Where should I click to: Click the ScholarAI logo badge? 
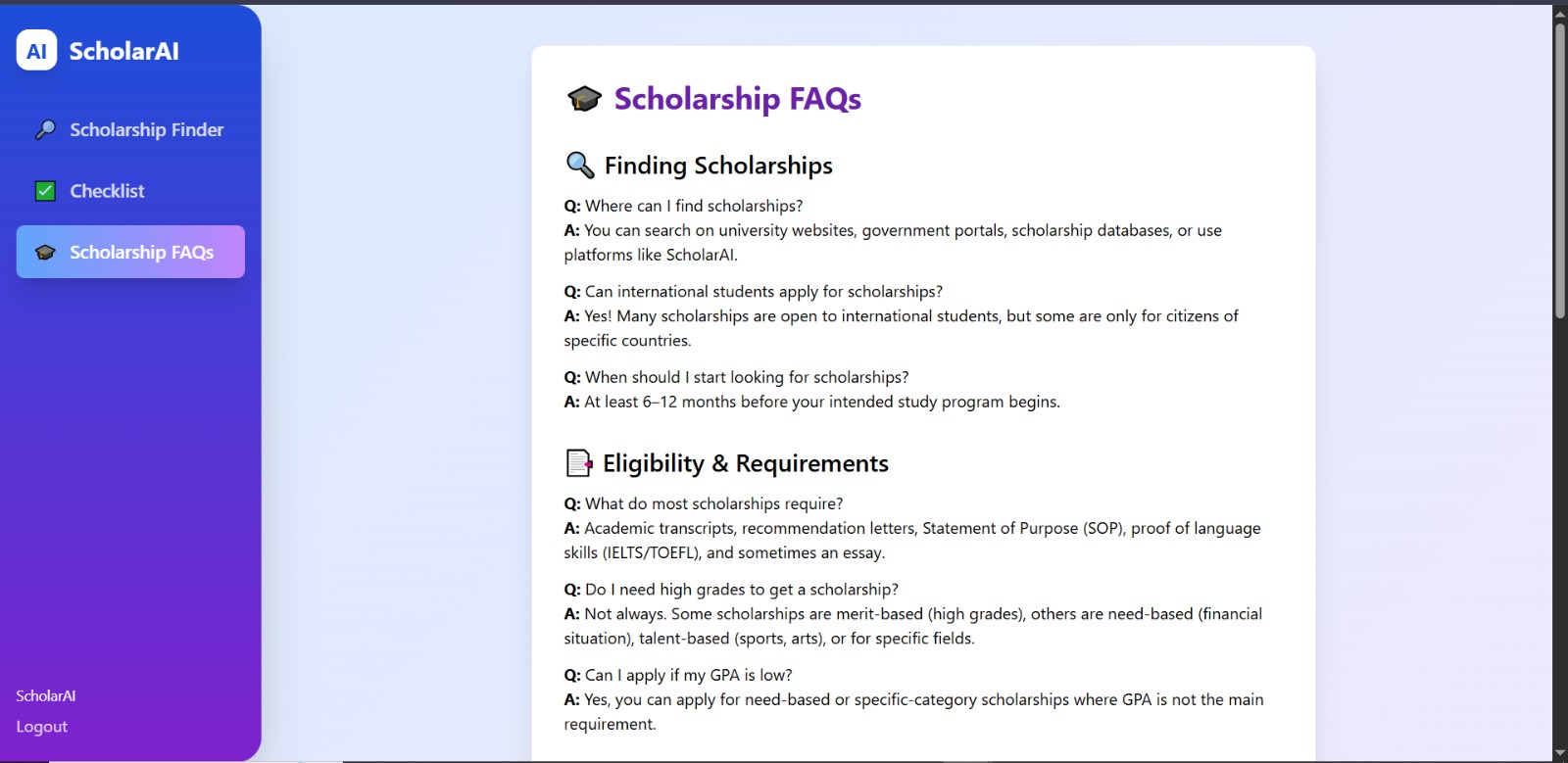tap(36, 51)
